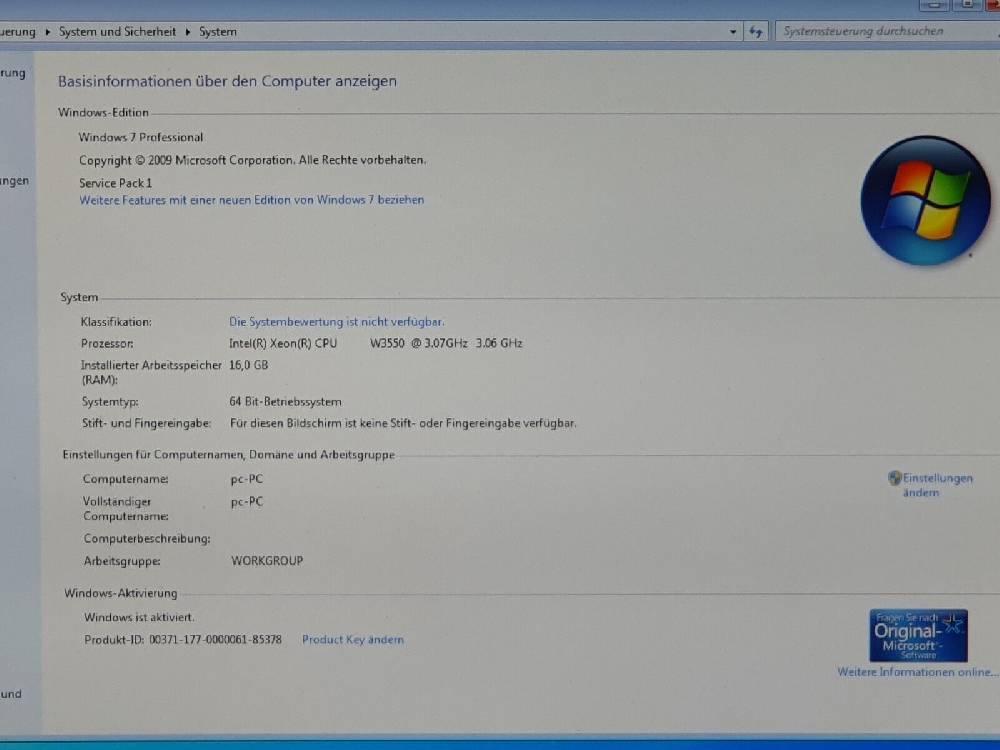Click the Produkt-ID '00371-177-0000061-85378'
Screen dimensions: 1000x750
coord(215,640)
